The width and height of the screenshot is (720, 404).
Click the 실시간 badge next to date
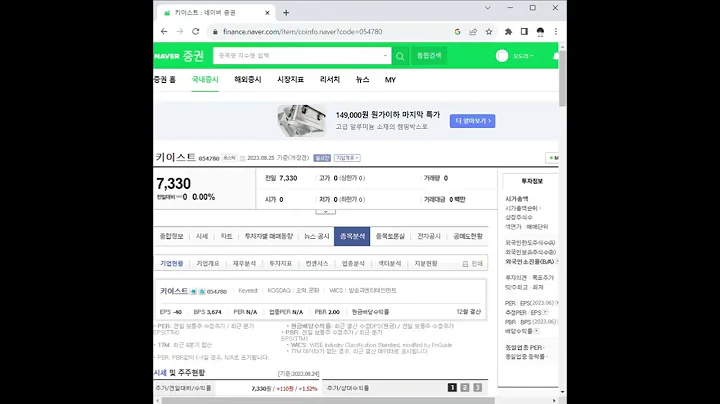tap(322, 158)
